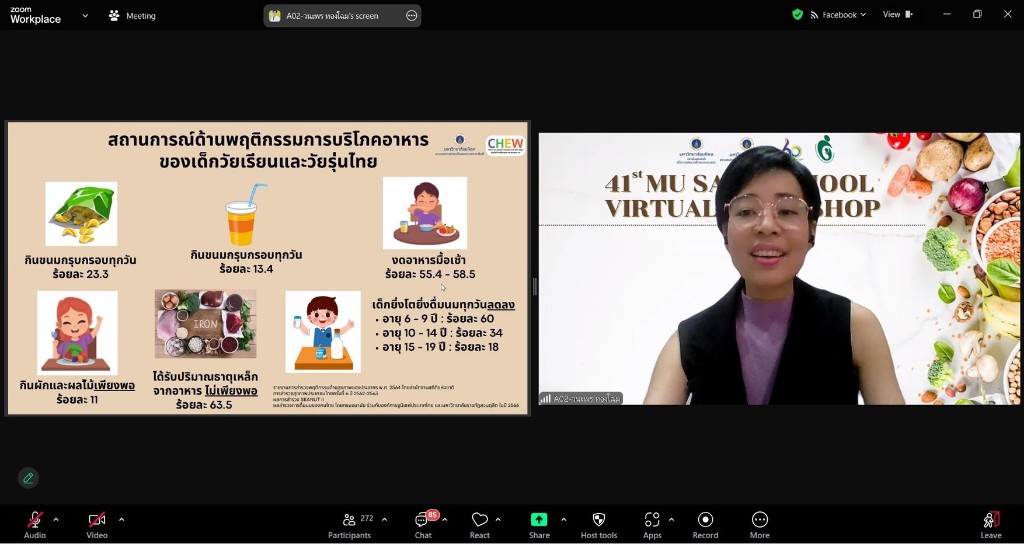The width and height of the screenshot is (1024, 544).
Task: Open the Apps menu
Action: 652,524
